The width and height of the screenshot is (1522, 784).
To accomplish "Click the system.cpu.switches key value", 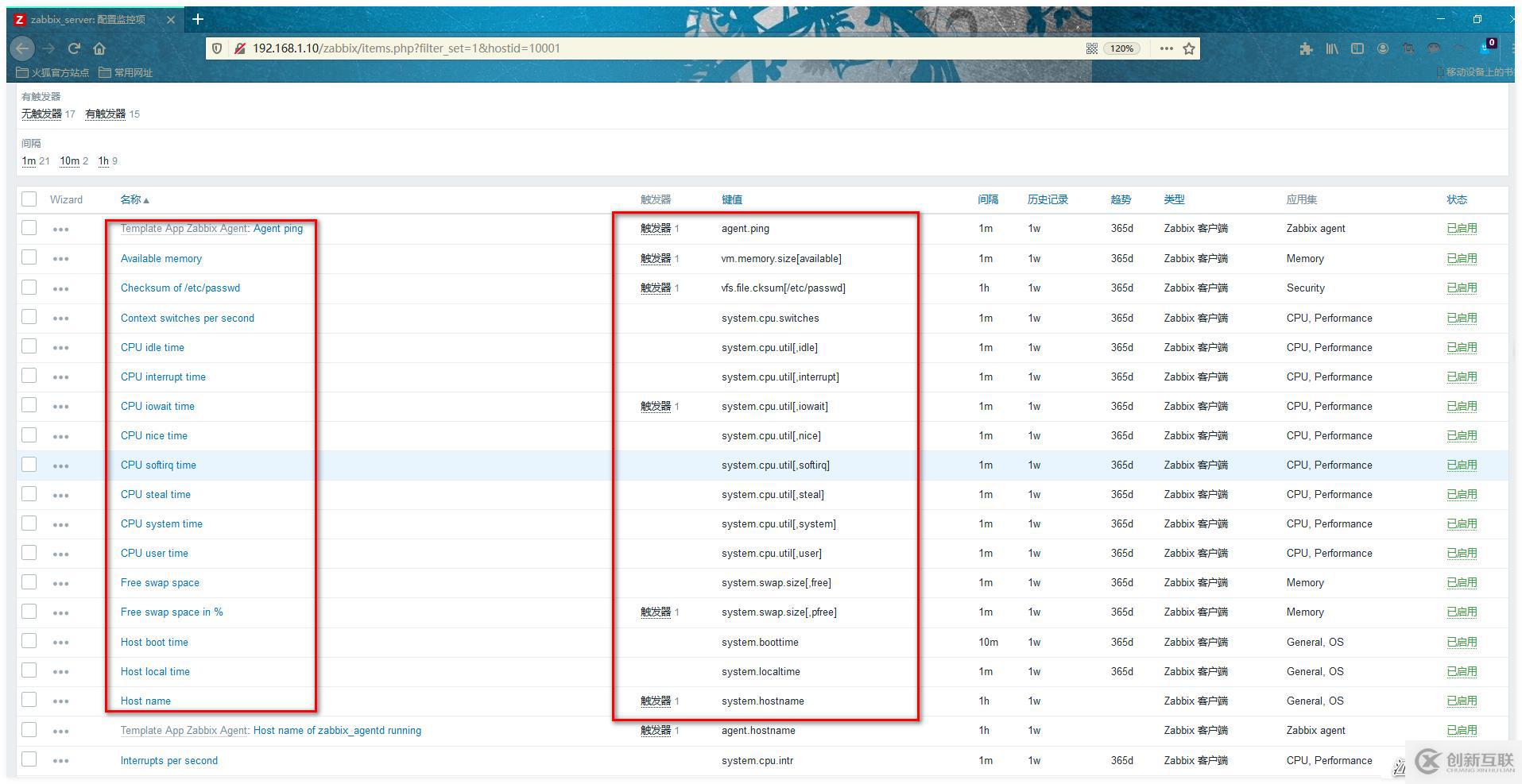I will (x=770, y=318).
